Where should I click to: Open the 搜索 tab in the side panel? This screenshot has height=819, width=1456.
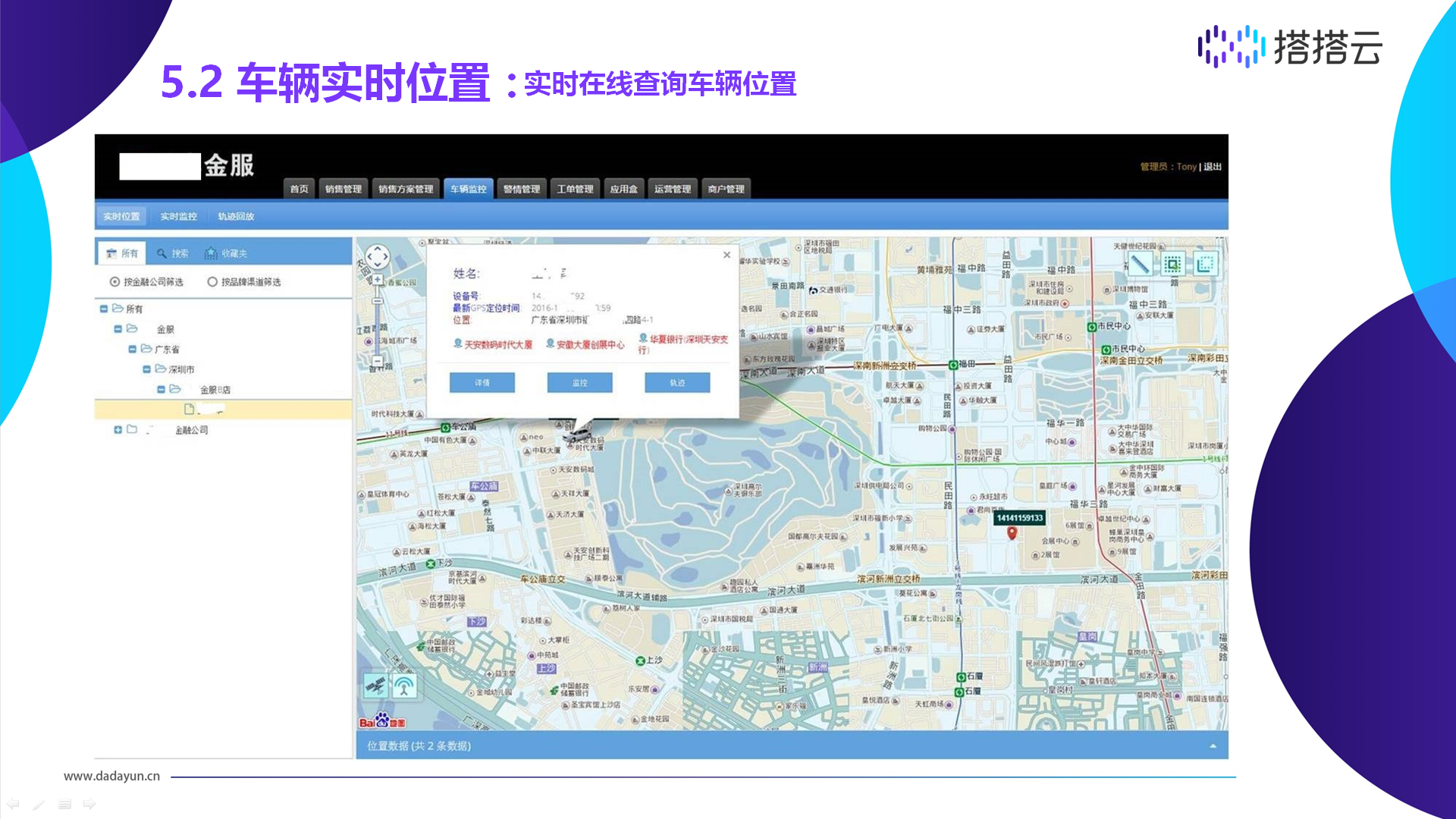click(173, 253)
